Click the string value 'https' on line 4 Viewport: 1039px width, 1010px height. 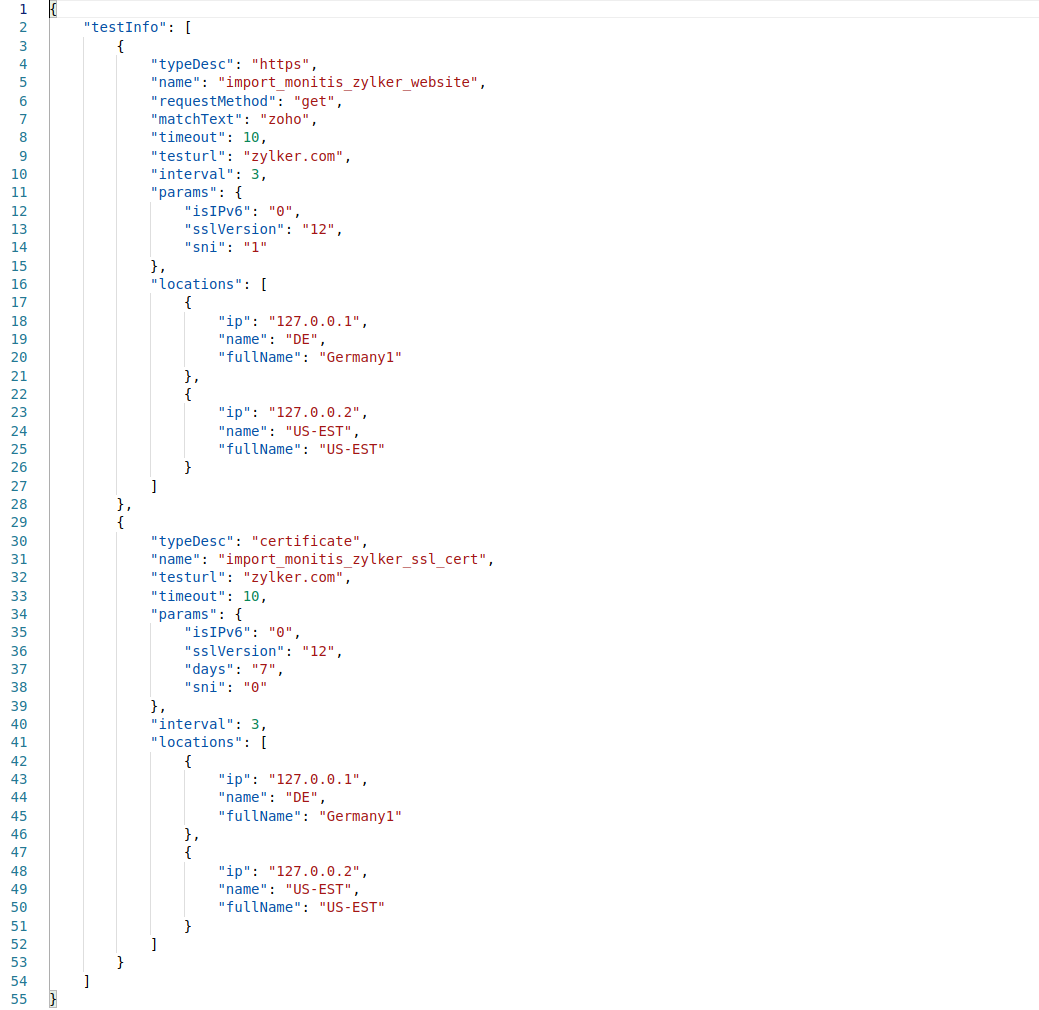point(280,64)
